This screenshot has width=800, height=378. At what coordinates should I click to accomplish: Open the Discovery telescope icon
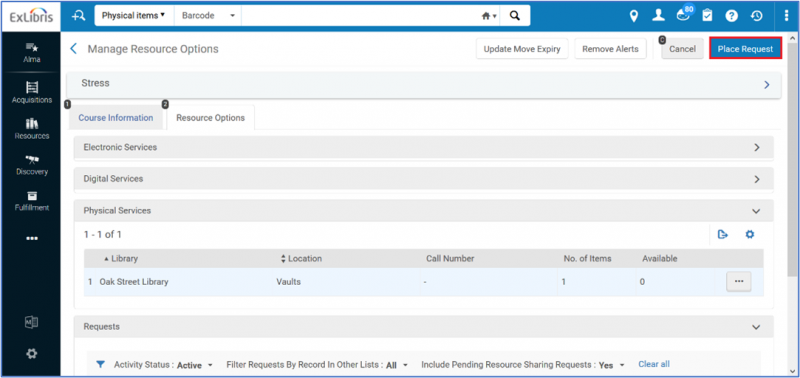tap(32, 160)
